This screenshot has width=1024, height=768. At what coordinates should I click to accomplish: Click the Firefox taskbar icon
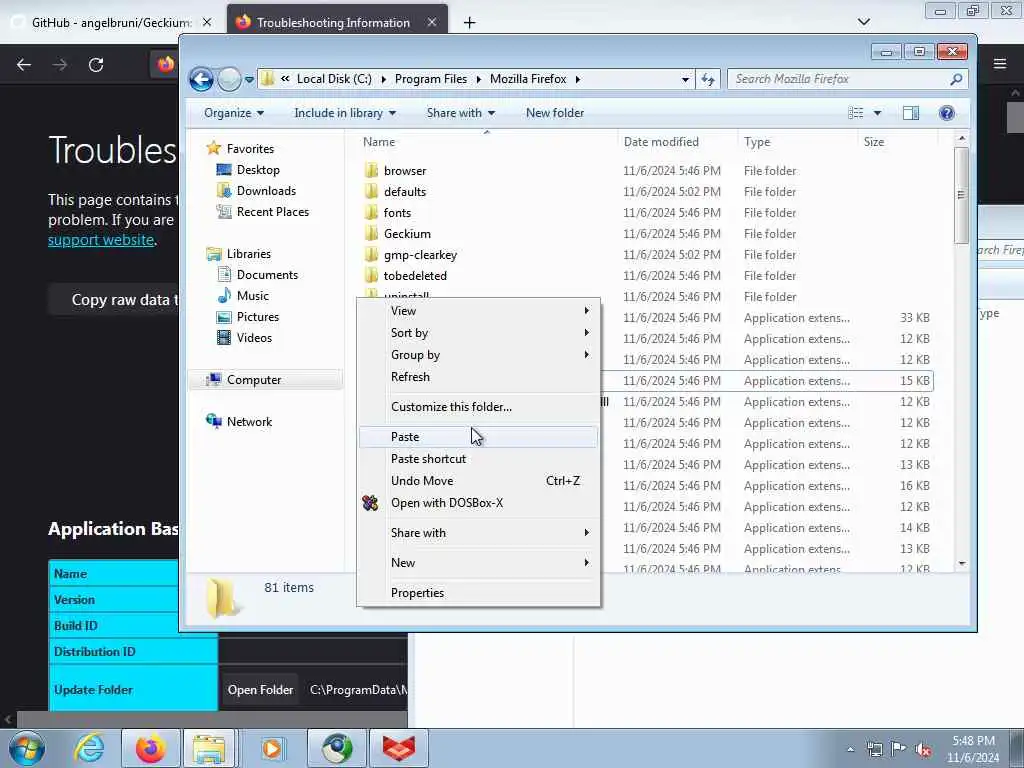pos(151,748)
